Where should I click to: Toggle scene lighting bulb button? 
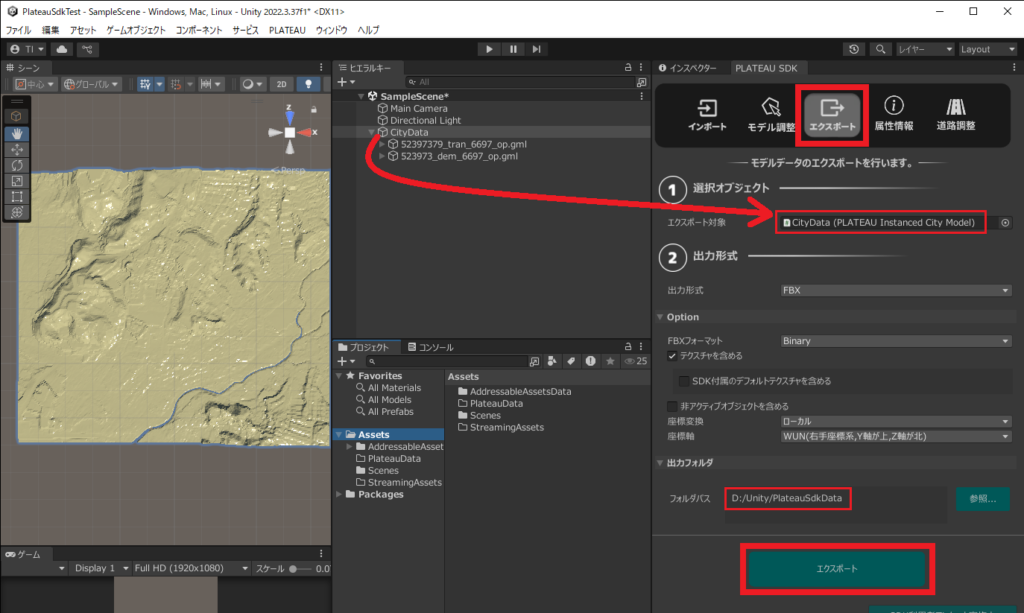(x=308, y=84)
